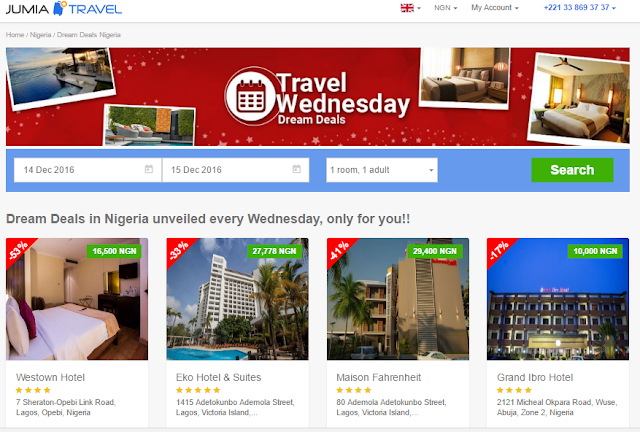Click the green Search button
The image size is (640, 432).
tap(572, 170)
